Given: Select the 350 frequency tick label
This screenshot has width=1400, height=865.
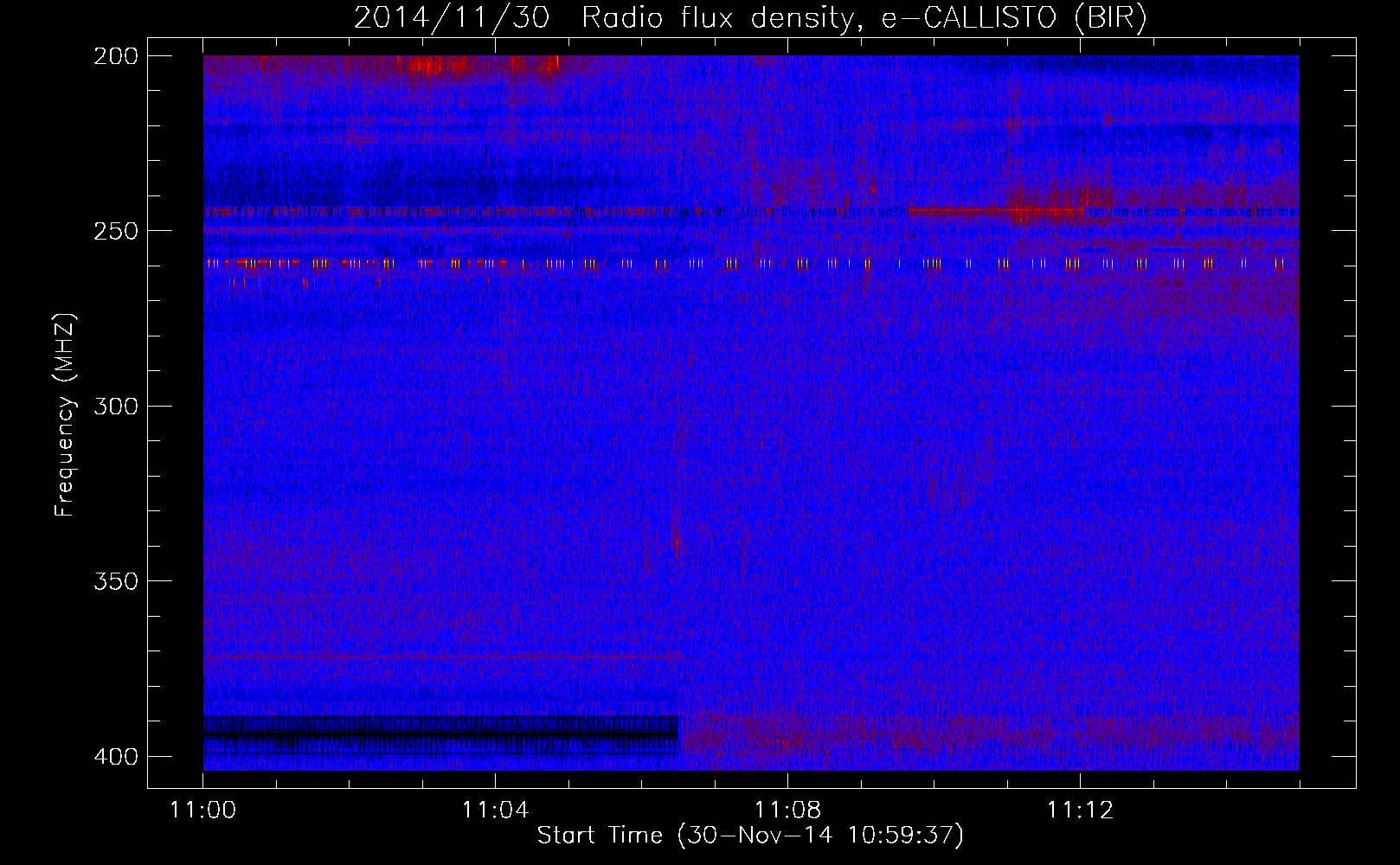Looking at the screenshot, I should [116, 581].
